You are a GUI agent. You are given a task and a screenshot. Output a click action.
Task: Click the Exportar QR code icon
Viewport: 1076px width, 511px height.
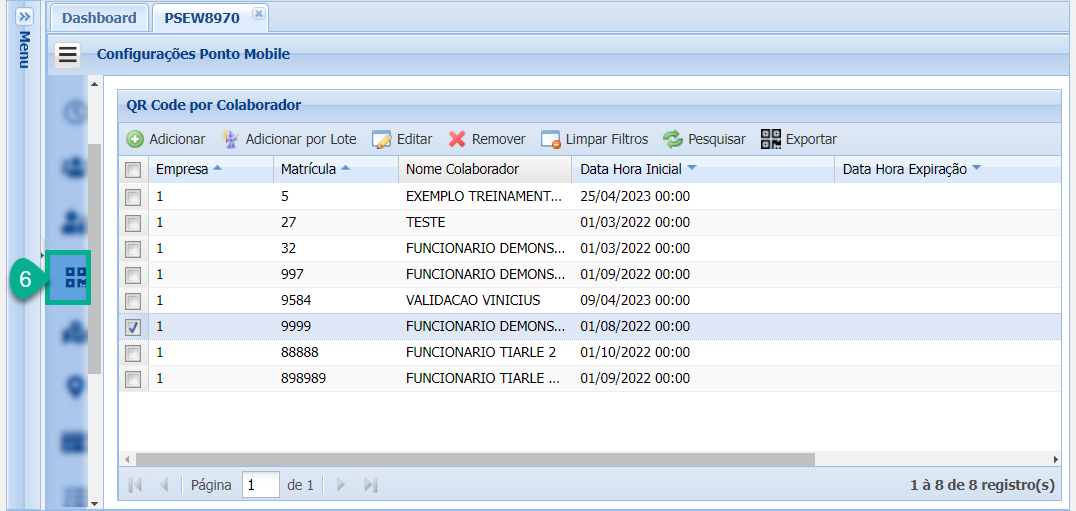[770, 139]
